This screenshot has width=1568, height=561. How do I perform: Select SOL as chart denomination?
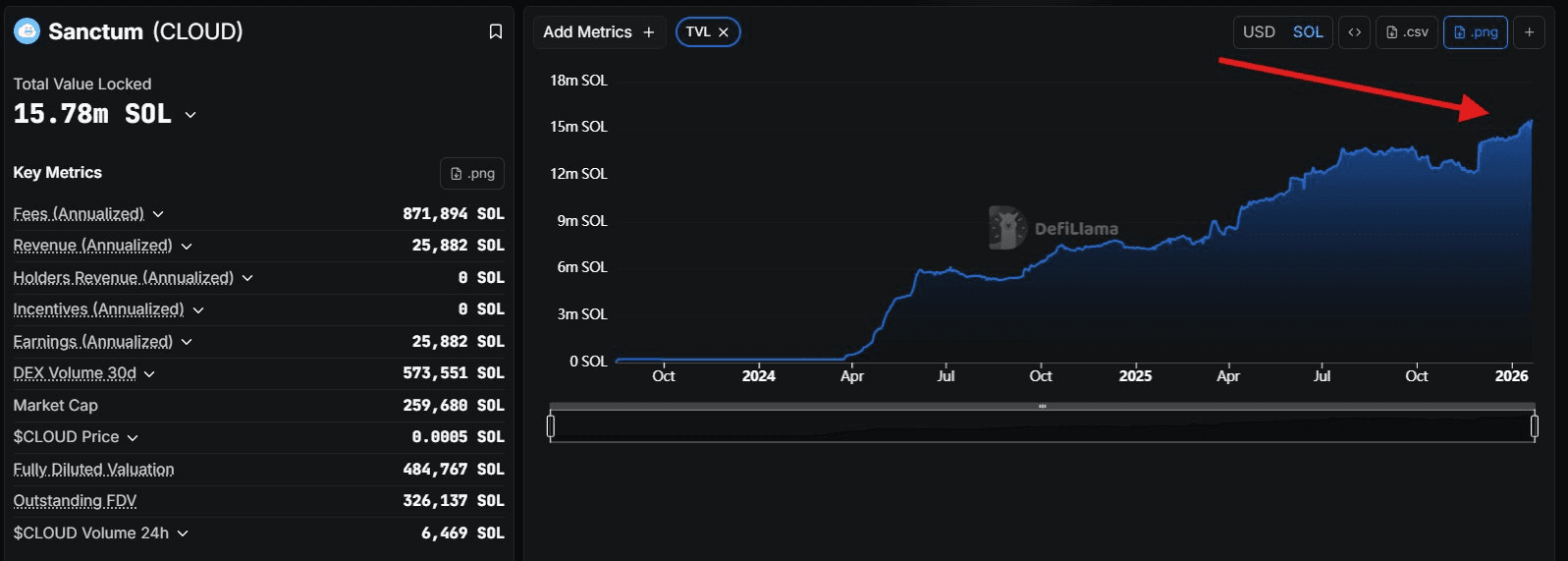(x=1308, y=32)
